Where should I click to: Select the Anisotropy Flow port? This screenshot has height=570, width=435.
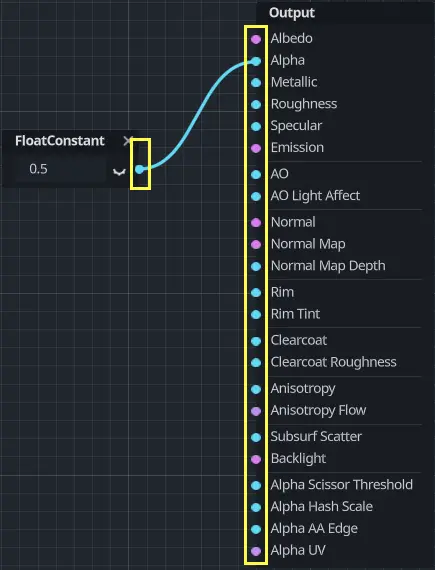pos(256,411)
